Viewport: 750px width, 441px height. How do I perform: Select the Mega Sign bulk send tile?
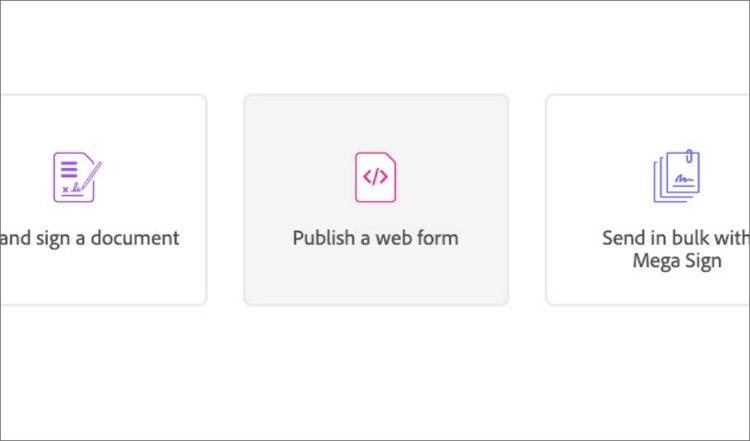(x=648, y=200)
